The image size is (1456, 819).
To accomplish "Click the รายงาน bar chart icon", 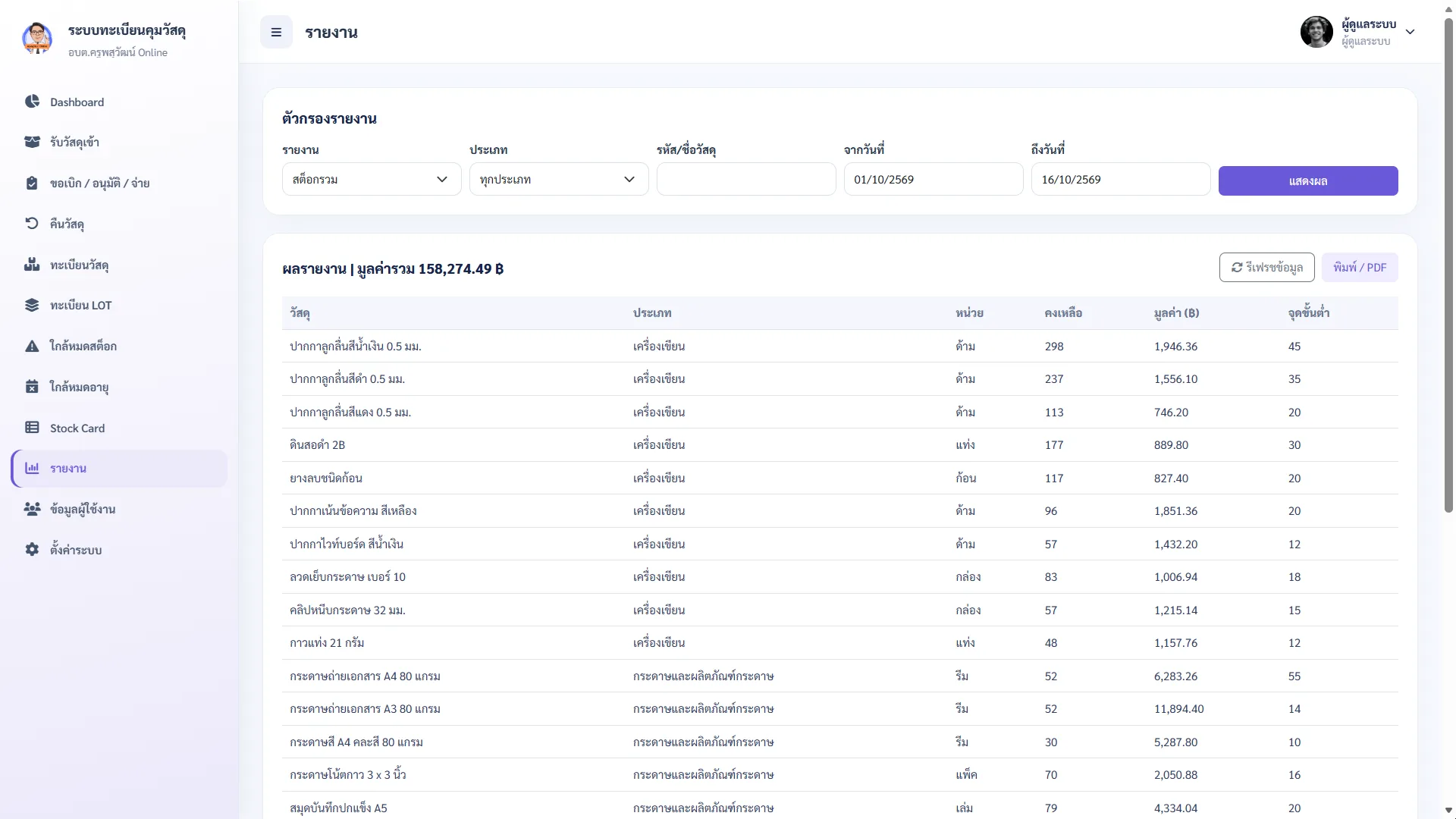I will click(32, 468).
